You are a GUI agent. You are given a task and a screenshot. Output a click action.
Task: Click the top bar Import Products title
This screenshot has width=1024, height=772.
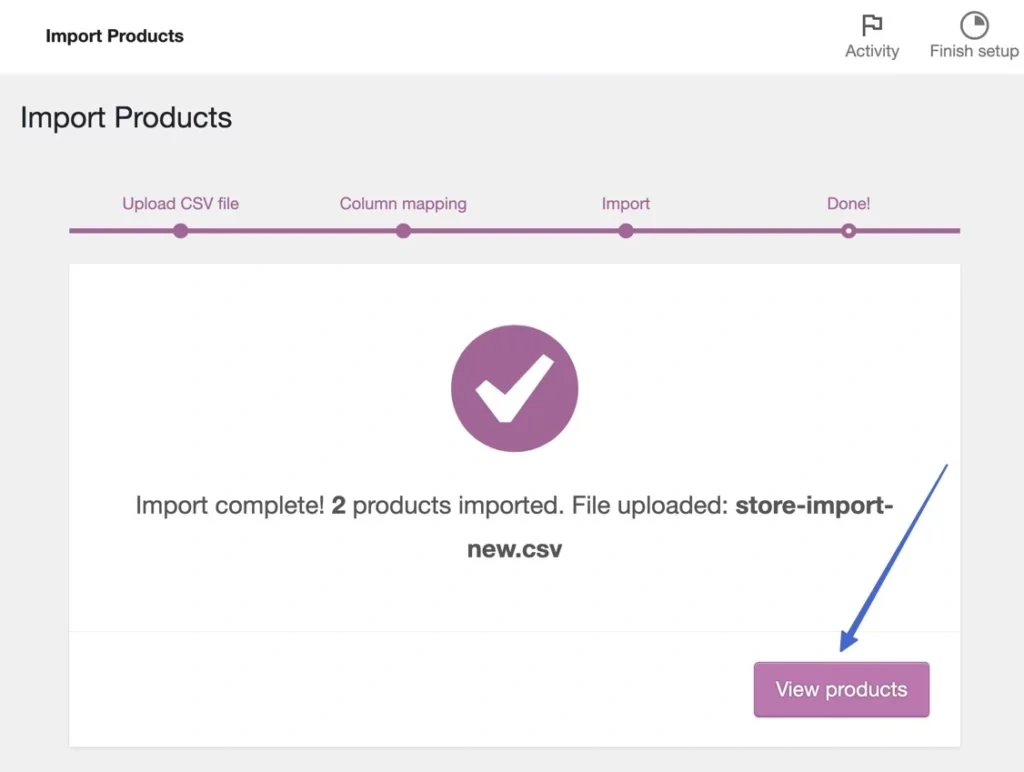pos(115,36)
